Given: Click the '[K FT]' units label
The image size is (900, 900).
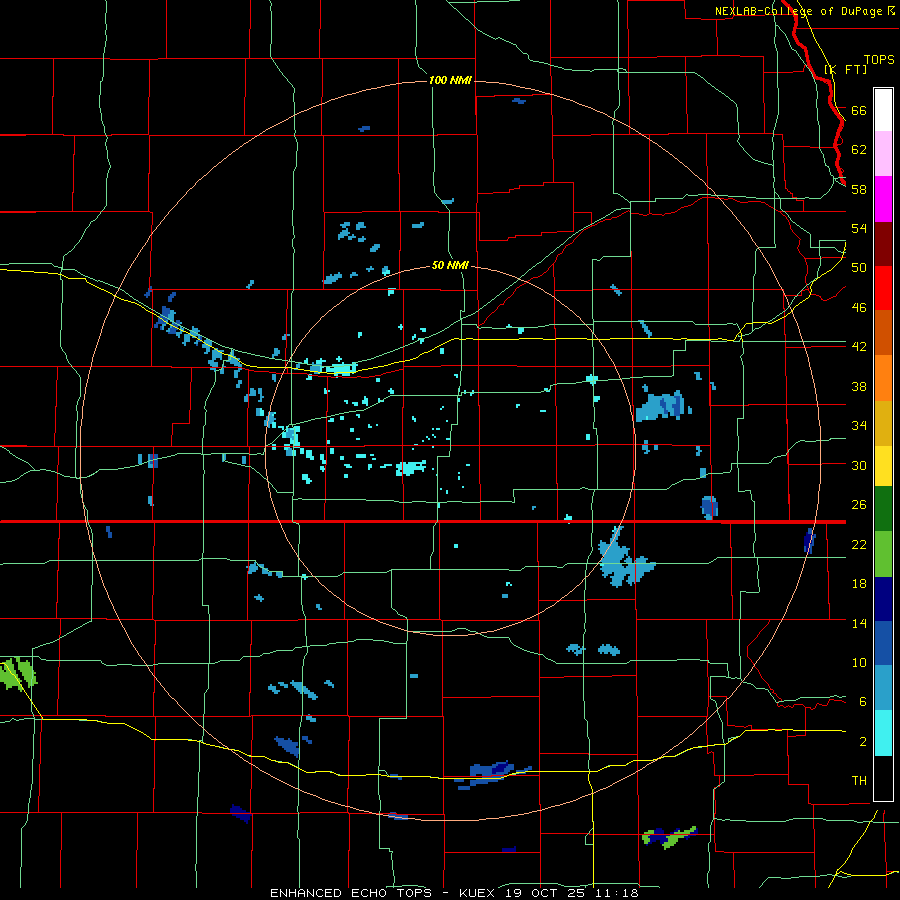Looking at the screenshot, I should point(845,69).
